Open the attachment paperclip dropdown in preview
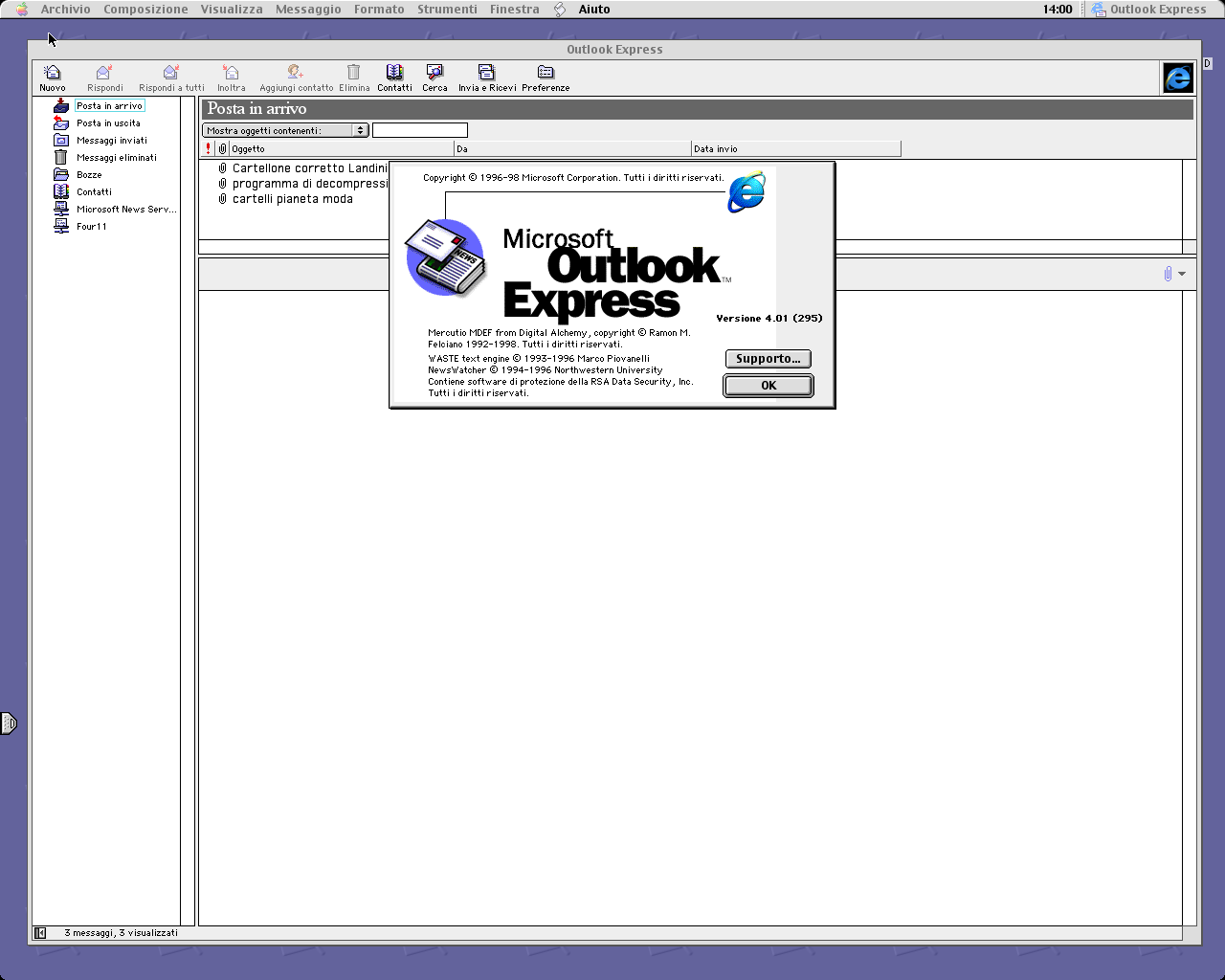 [x=1174, y=274]
